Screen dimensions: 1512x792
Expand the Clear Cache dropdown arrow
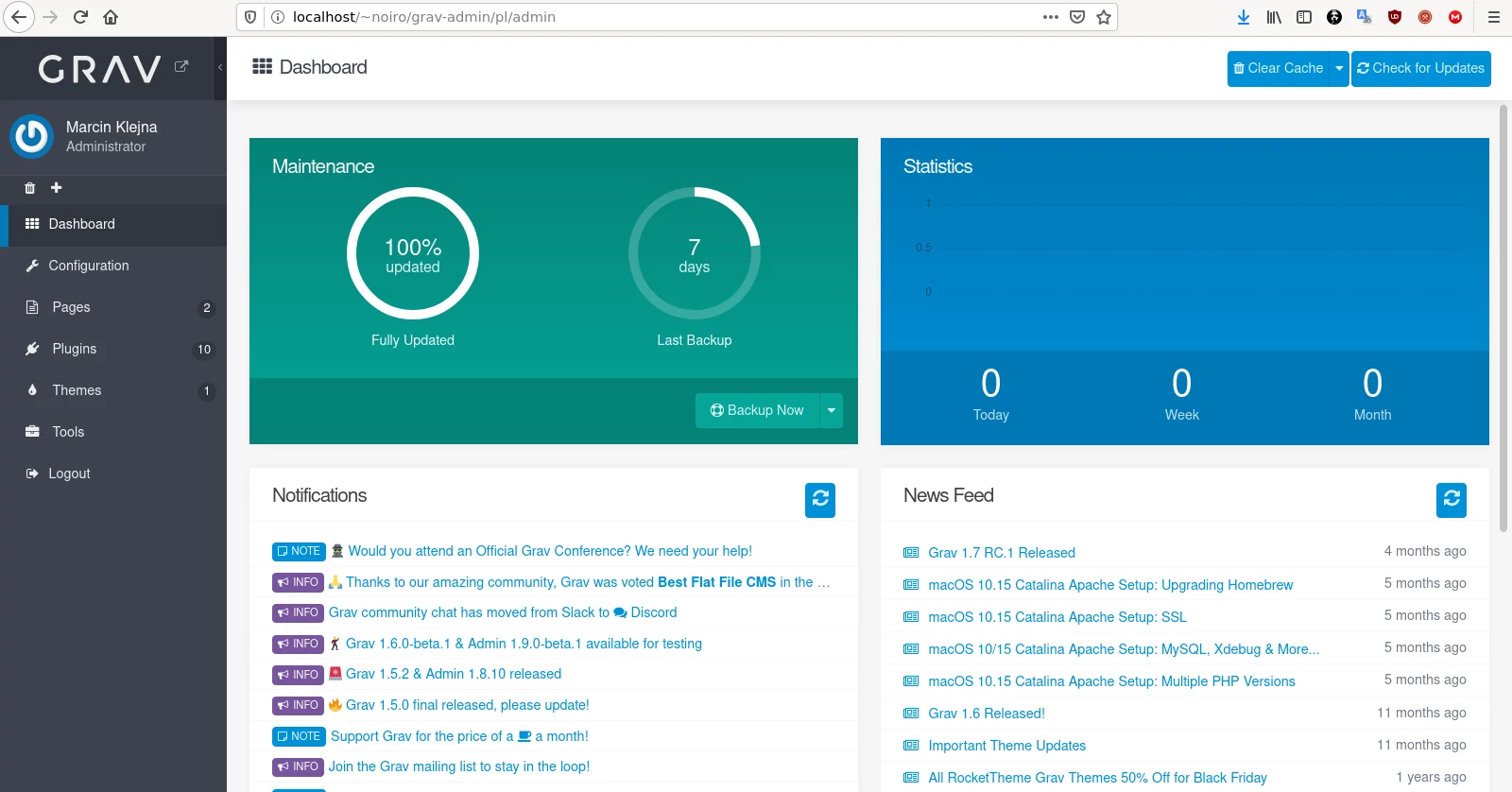click(x=1339, y=68)
